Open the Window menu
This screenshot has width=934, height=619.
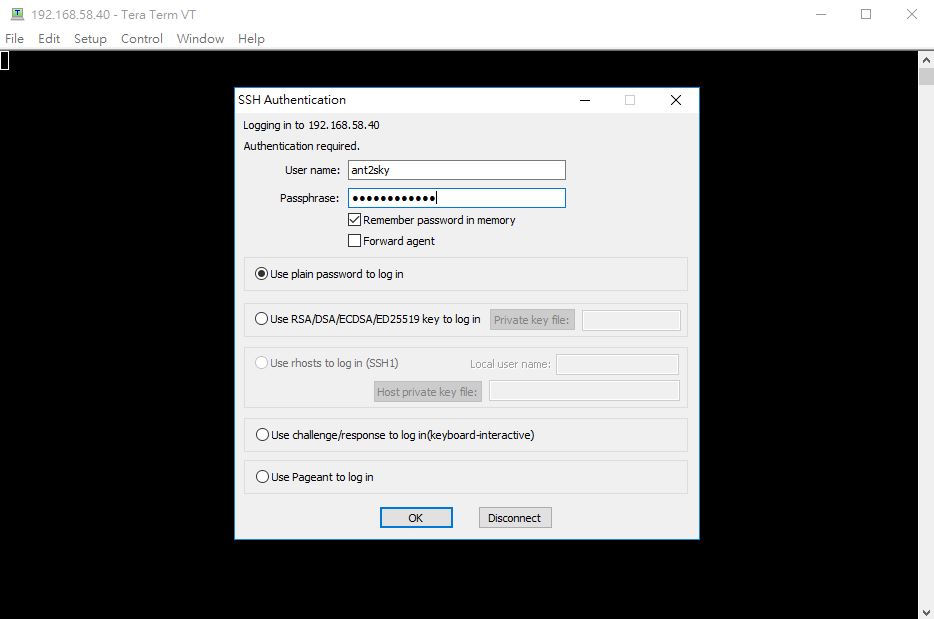(200, 39)
